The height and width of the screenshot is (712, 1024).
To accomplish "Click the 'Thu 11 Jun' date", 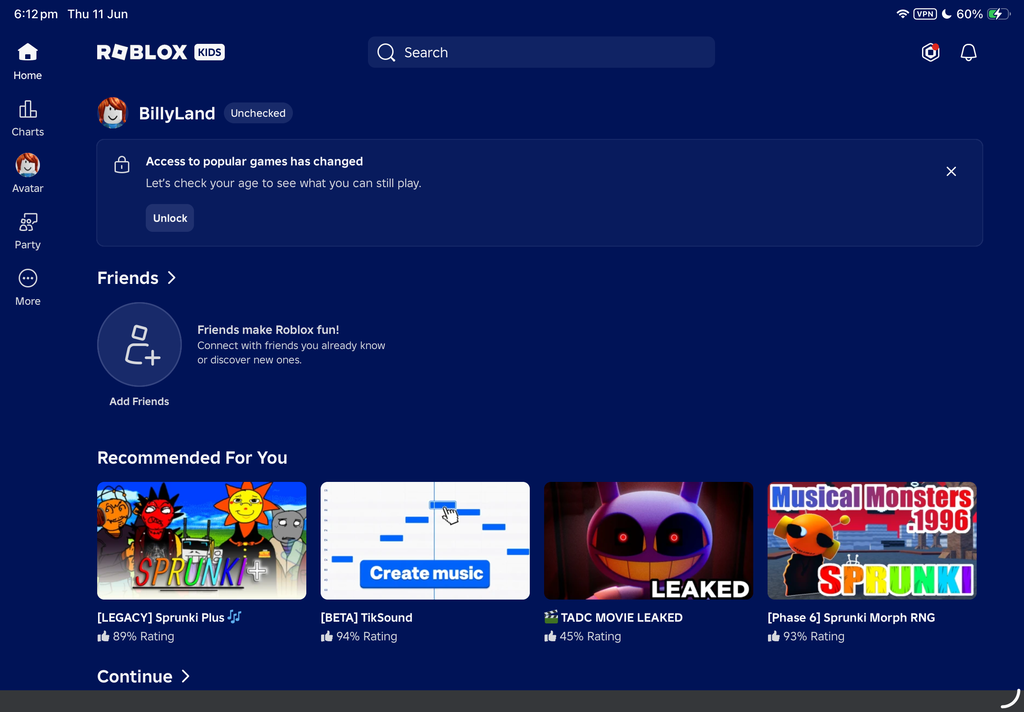I will coord(97,14).
